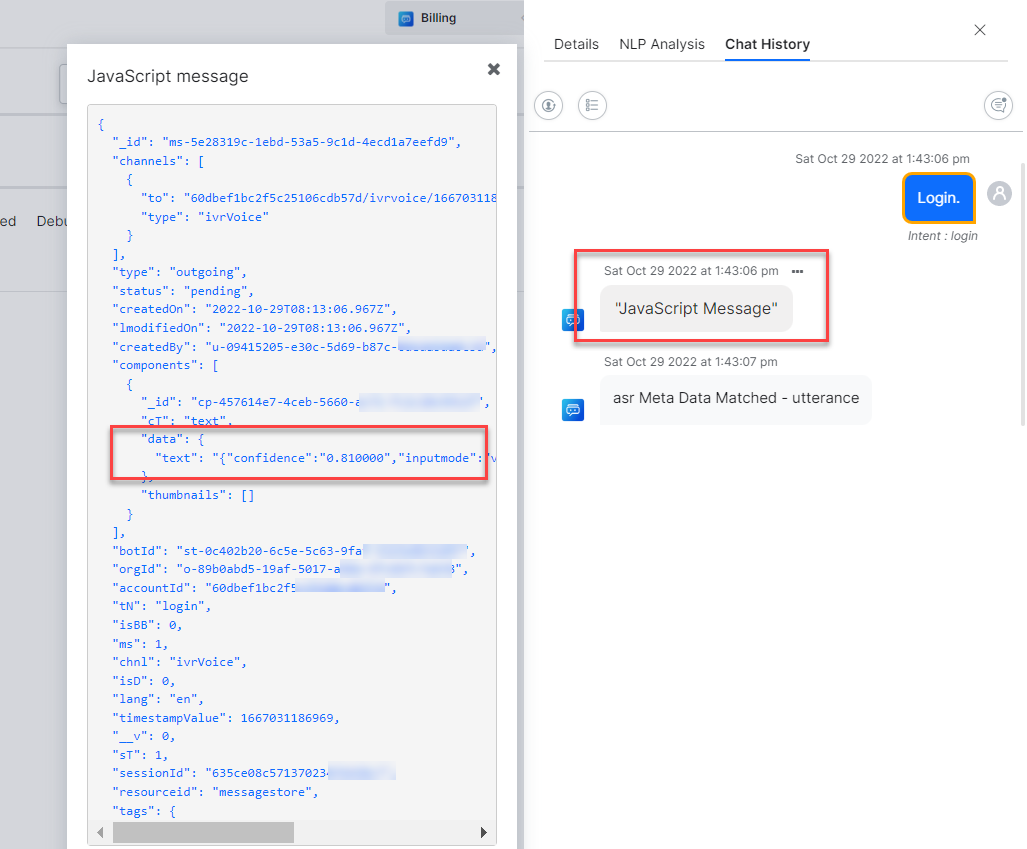Close the chat history side panel
The image size is (1027, 849).
click(980, 30)
